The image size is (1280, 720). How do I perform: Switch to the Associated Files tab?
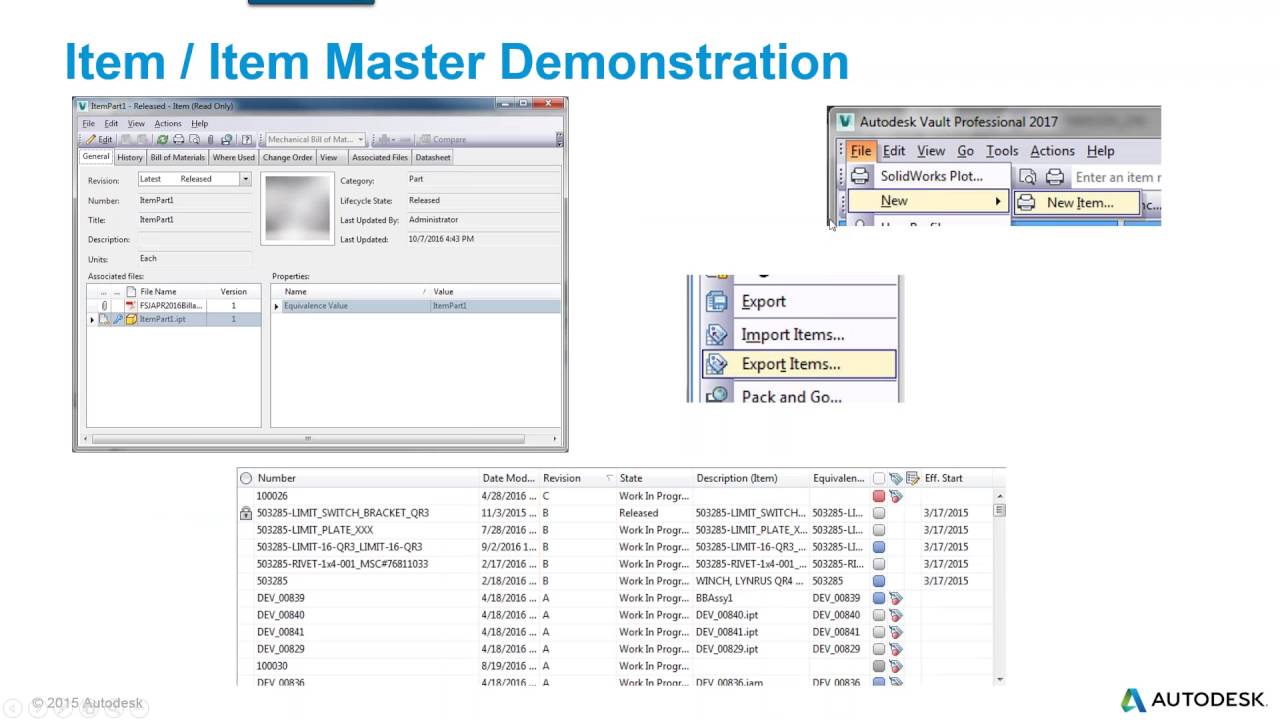pyautogui.click(x=380, y=157)
